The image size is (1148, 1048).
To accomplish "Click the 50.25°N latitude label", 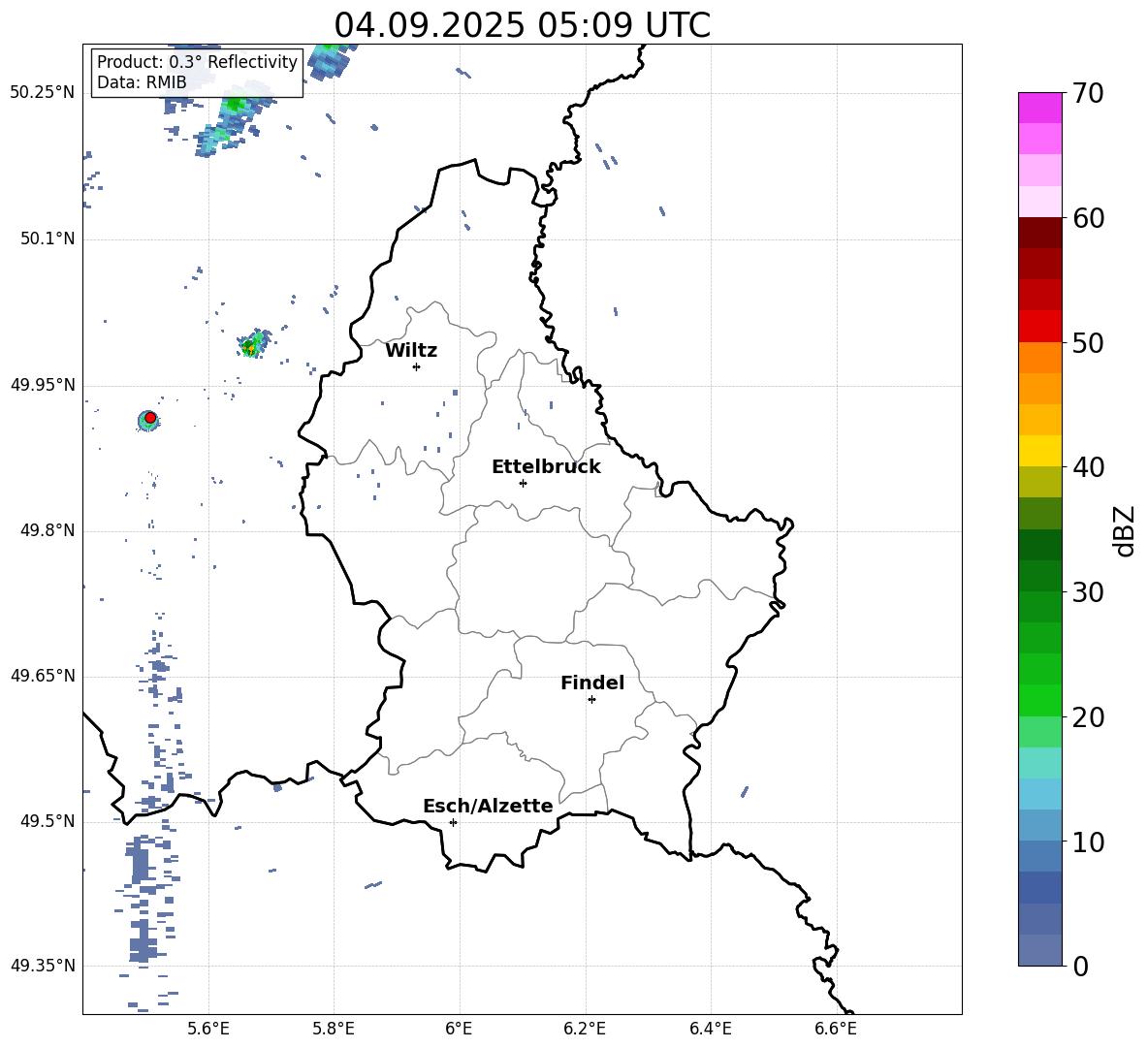I will tap(43, 93).
